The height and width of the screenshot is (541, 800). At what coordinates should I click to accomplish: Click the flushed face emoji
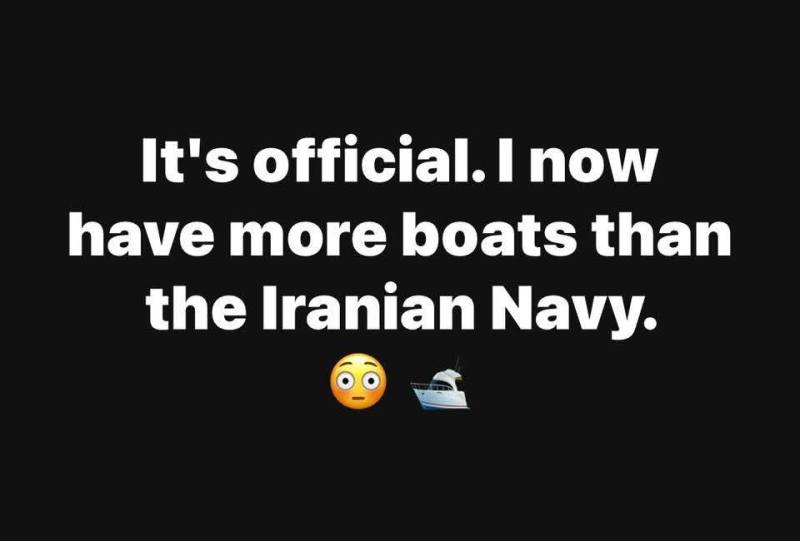(x=358, y=381)
